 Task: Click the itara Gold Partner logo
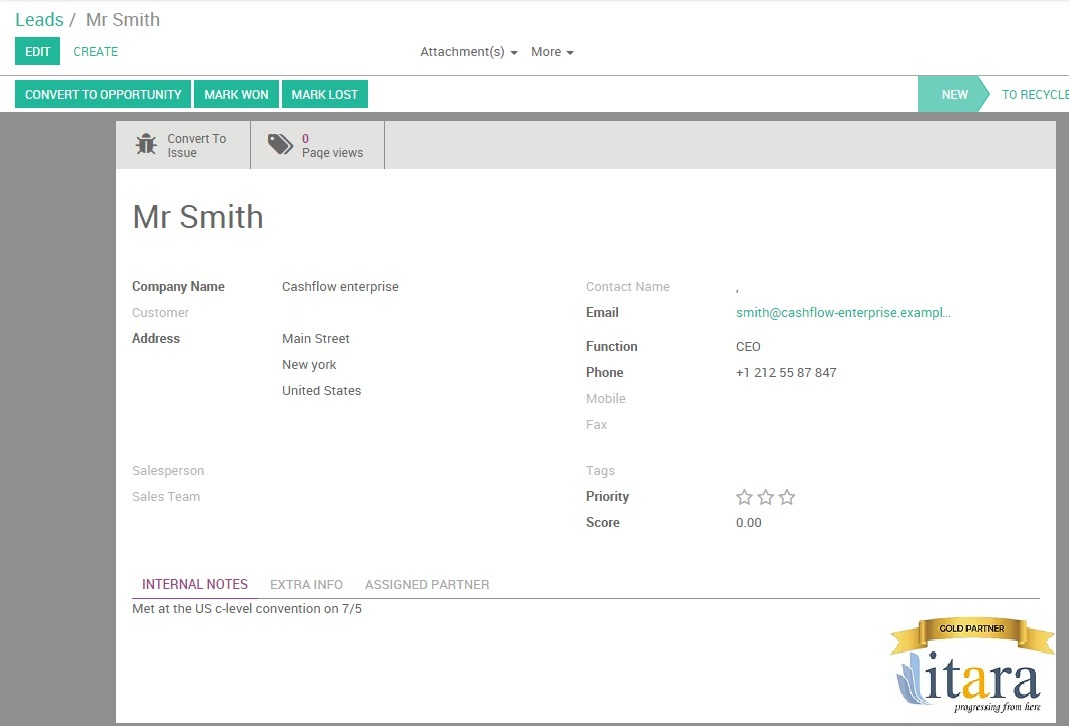[972, 665]
